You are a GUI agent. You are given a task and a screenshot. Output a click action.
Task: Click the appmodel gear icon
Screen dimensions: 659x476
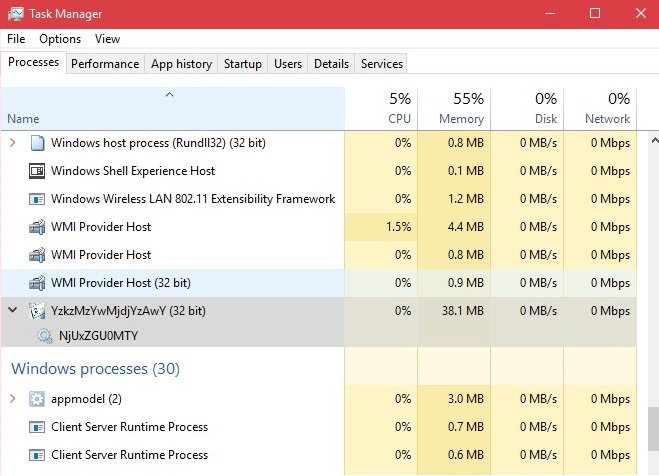pyautogui.click(x=37, y=399)
